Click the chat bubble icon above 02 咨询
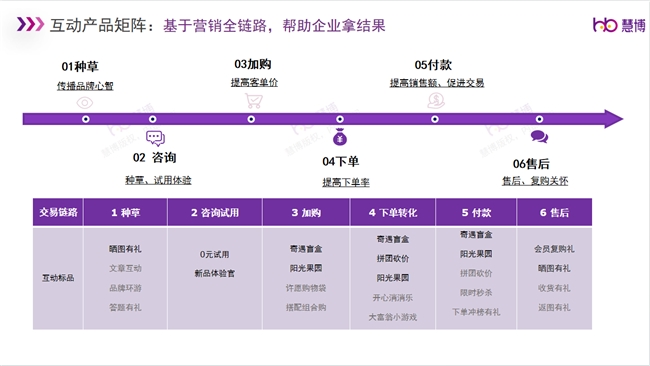This screenshot has width=650, height=366. [x=155, y=138]
